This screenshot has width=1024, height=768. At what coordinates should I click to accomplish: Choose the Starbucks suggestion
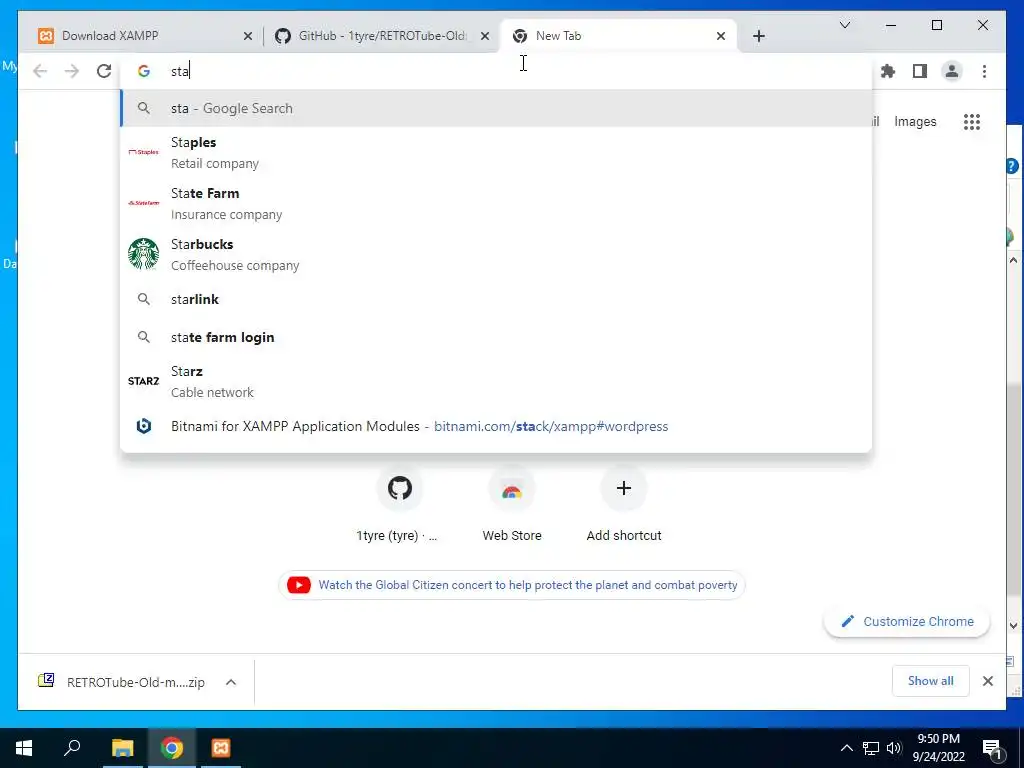(496, 254)
